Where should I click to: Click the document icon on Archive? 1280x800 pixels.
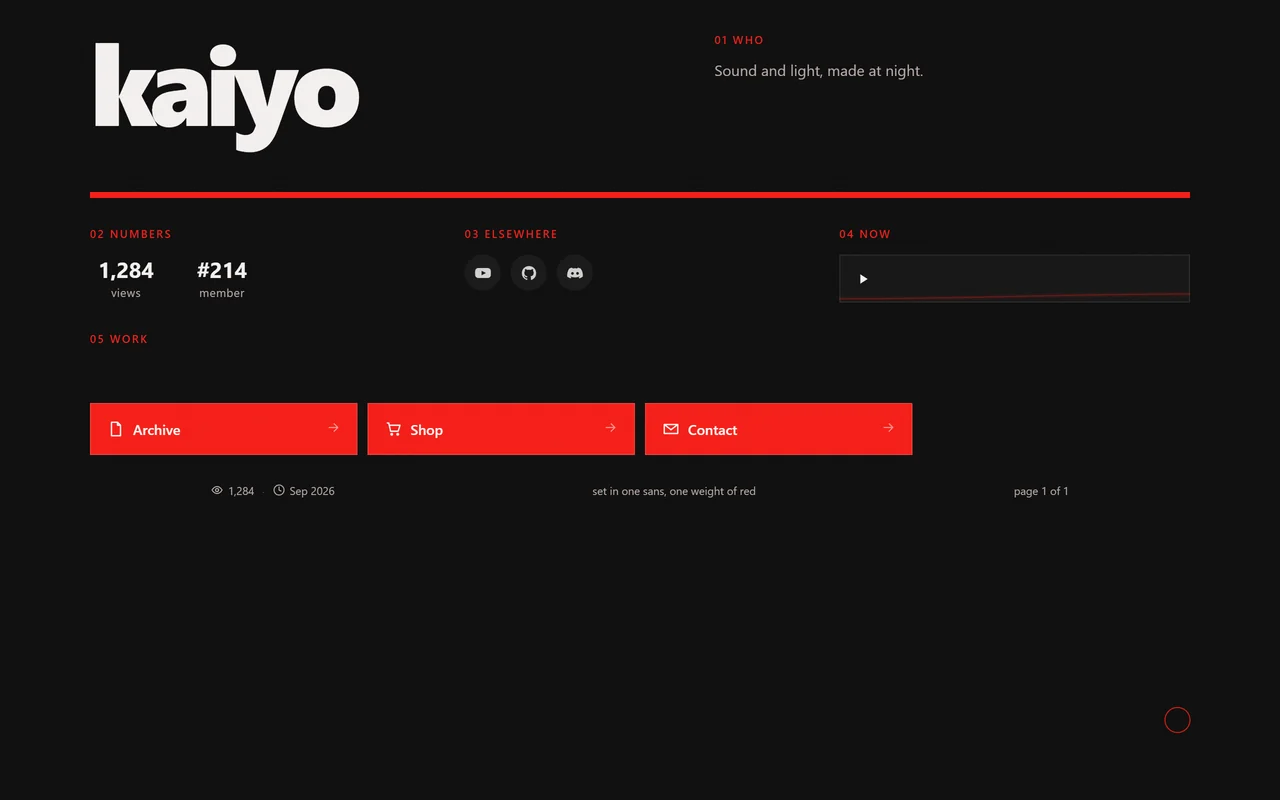[x=116, y=429]
